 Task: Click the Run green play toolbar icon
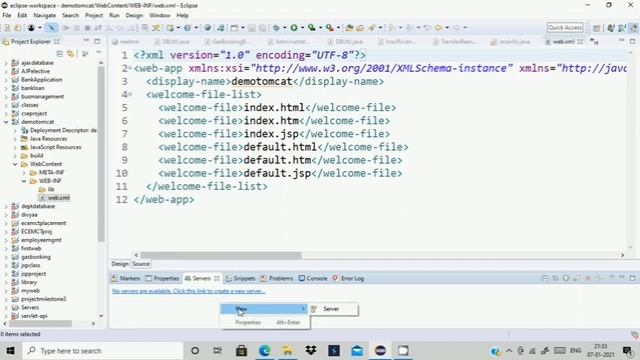click(x=293, y=28)
